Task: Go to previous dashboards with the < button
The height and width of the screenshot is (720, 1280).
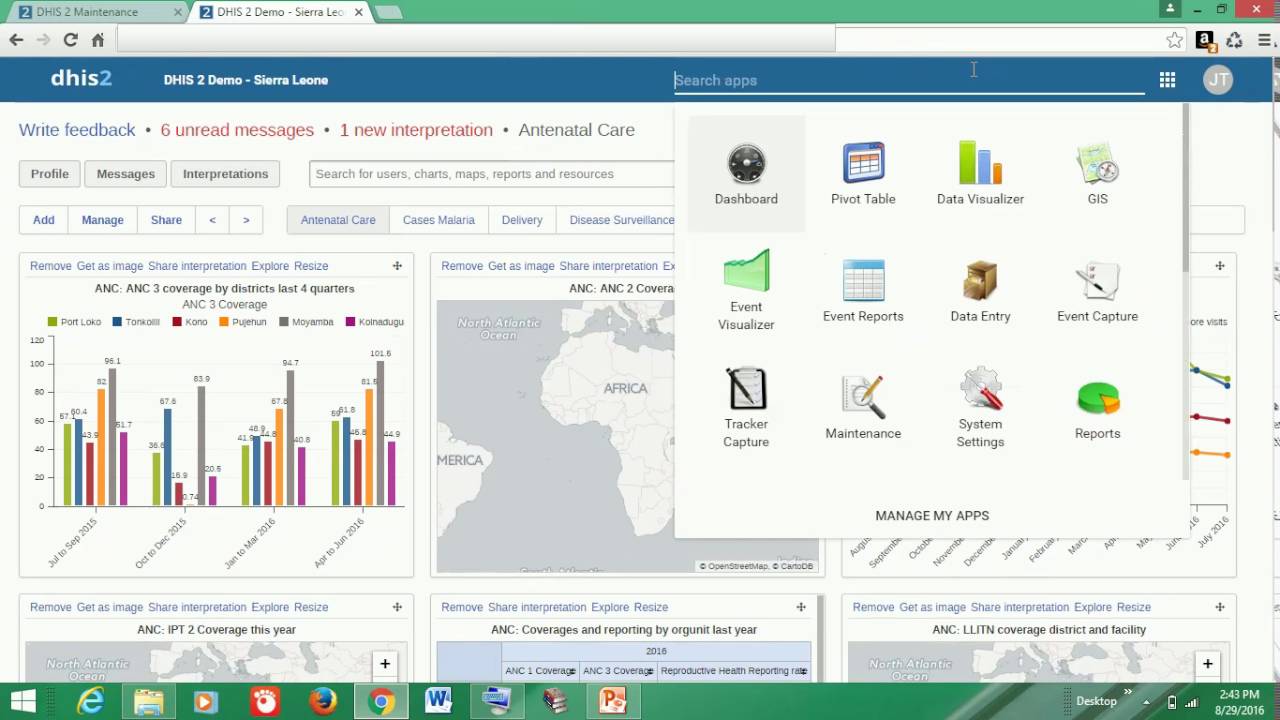Action: [212, 220]
